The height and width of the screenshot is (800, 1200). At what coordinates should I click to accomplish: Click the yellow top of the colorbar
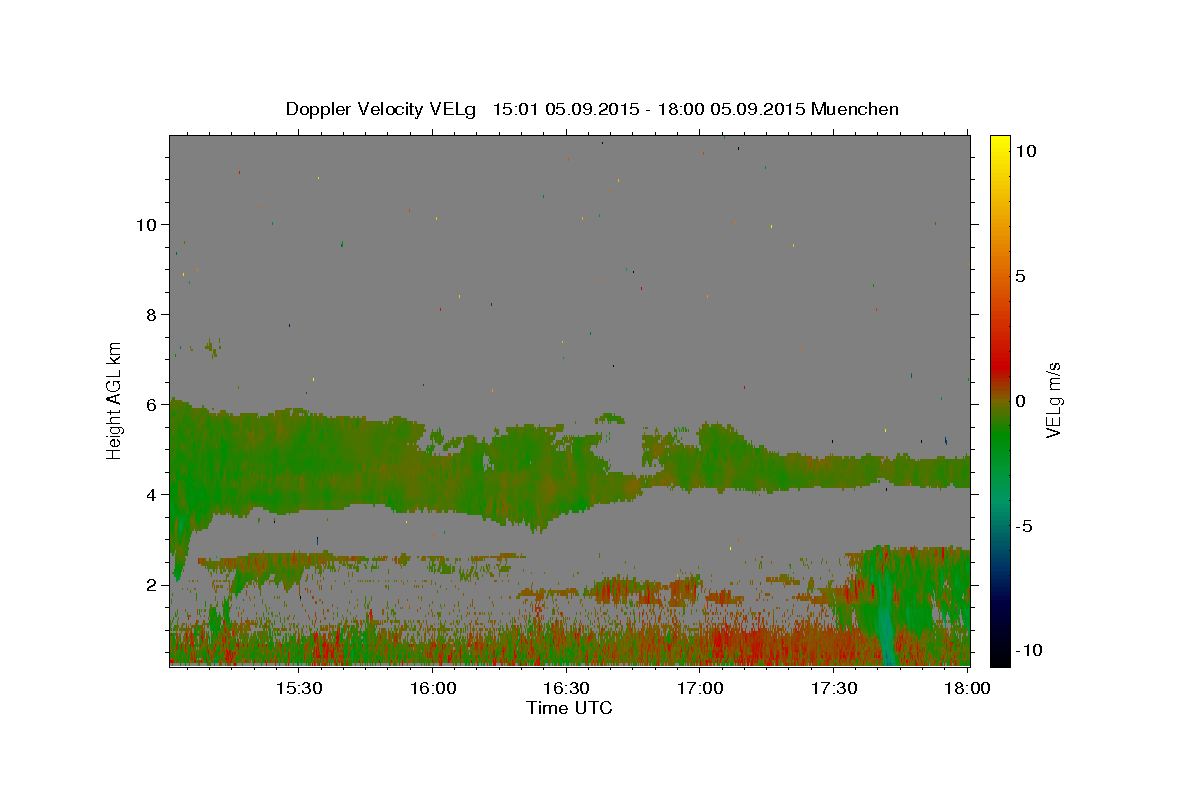coord(999,145)
